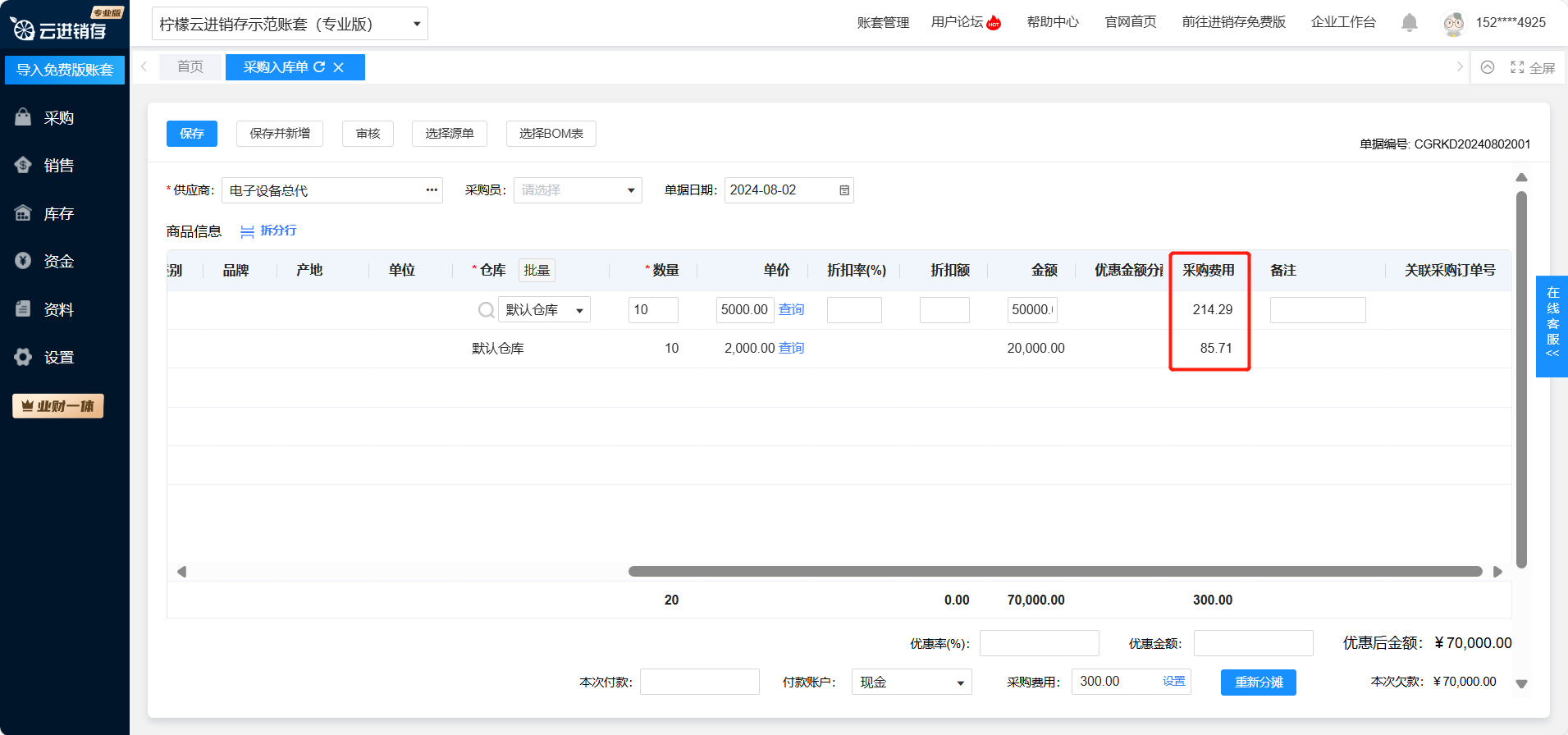Focus the 优惠金额 input field
Screen dimensions: 1568x735
pos(1254,643)
